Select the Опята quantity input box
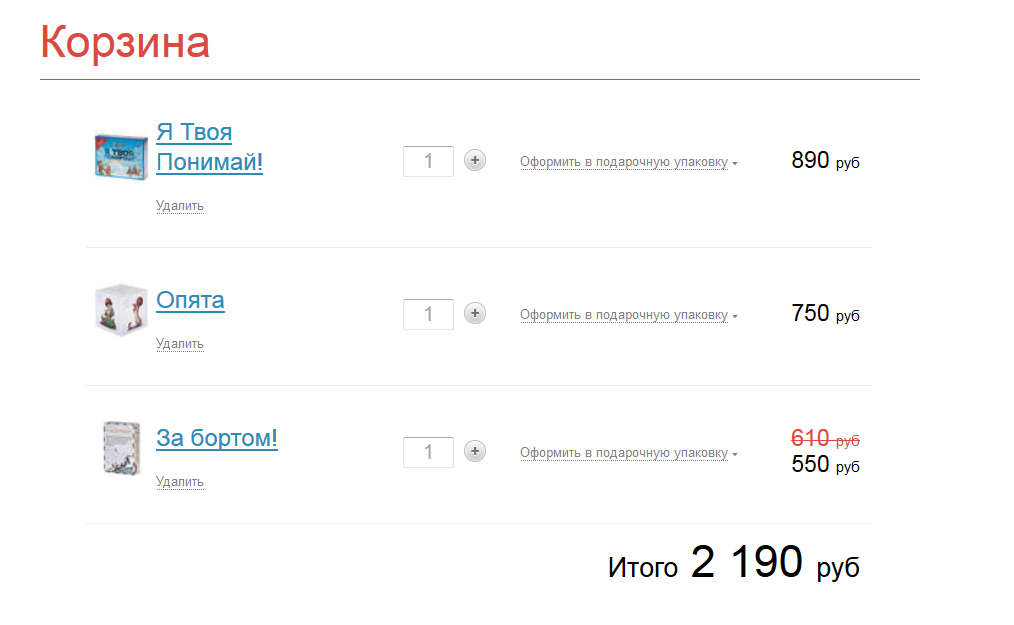Viewport: 1014px width, 625px height. [x=428, y=314]
